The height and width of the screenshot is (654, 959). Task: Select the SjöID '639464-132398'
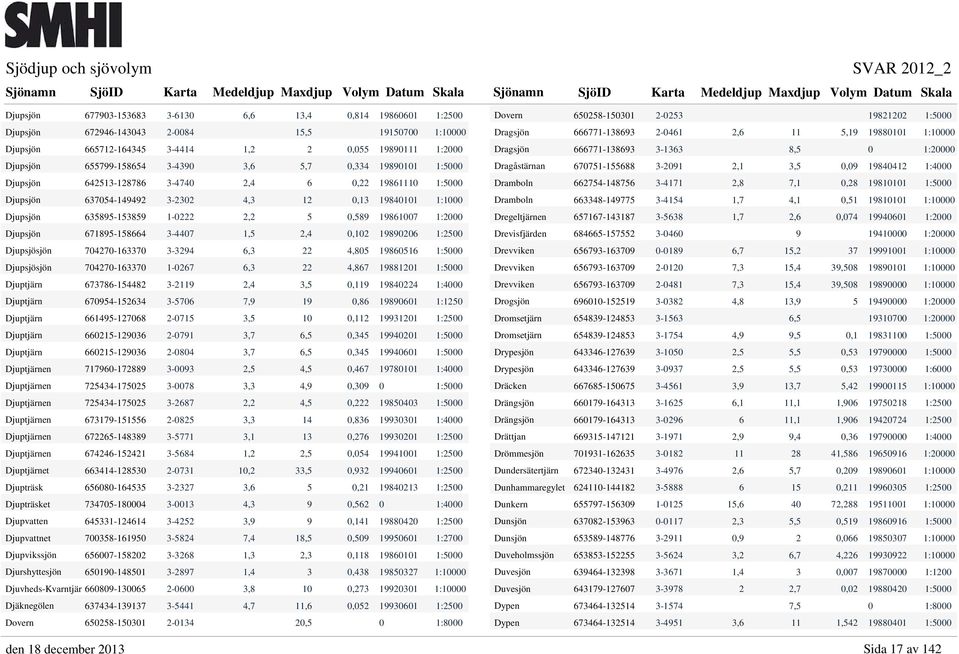pos(604,572)
